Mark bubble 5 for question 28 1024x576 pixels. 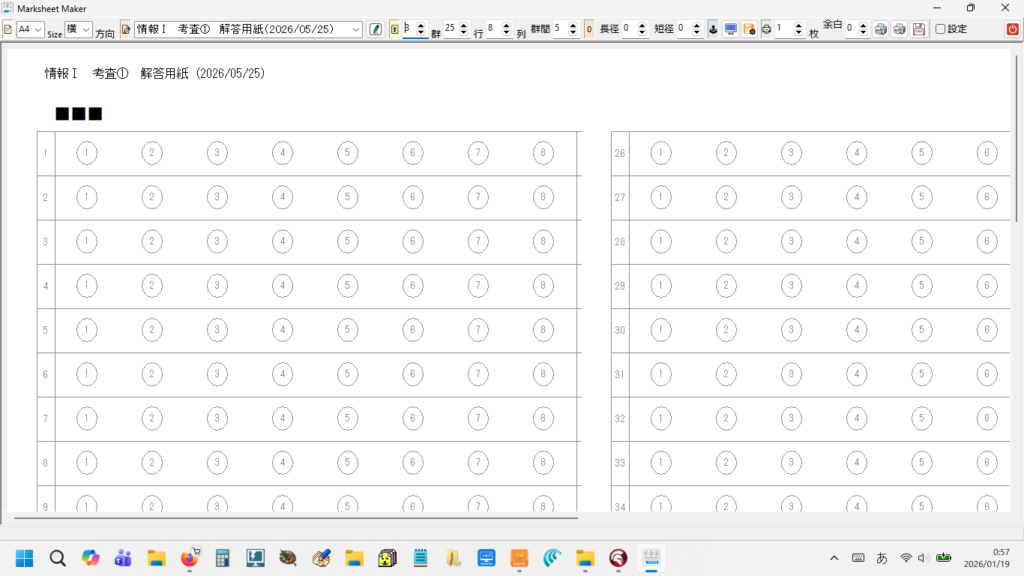920,242
